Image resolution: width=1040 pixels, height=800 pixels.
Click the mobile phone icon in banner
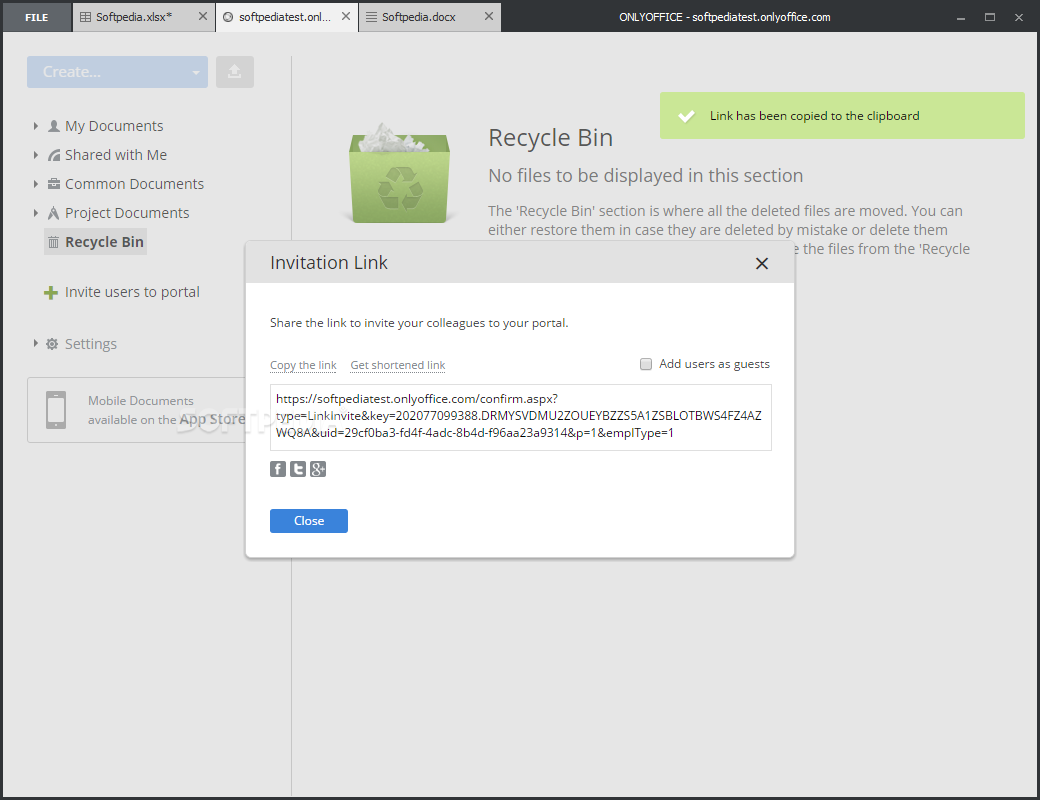coord(56,410)
